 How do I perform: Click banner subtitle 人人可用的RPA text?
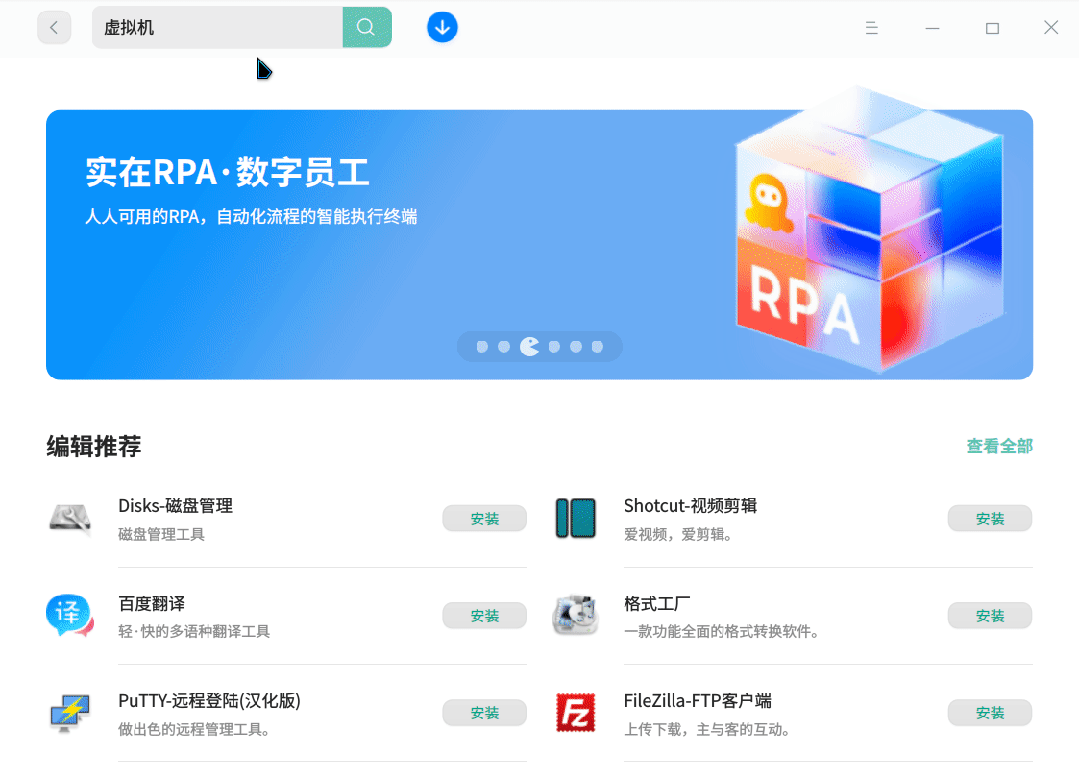250,217
